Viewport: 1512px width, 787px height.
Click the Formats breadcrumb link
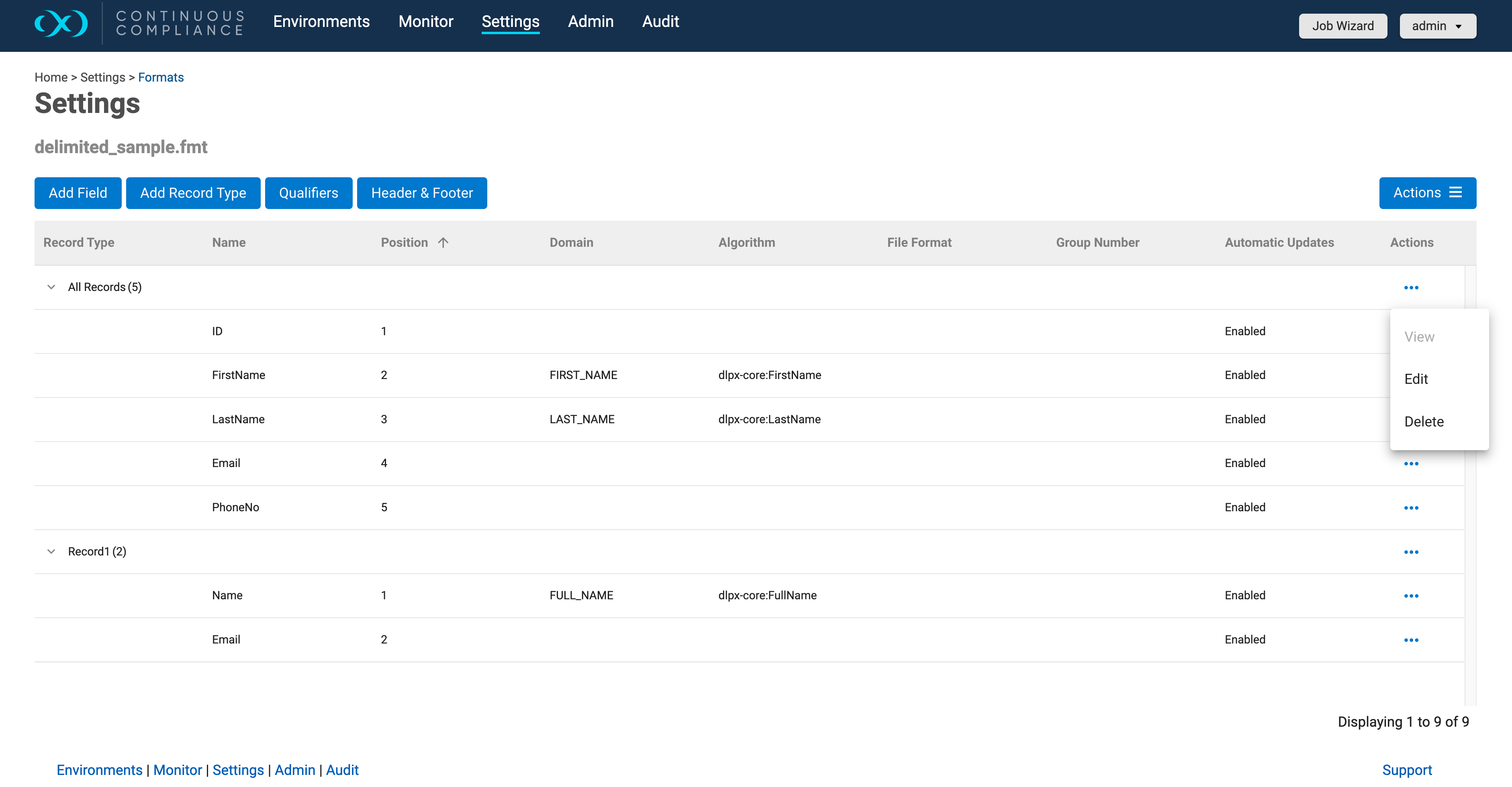tap(161, 78)
